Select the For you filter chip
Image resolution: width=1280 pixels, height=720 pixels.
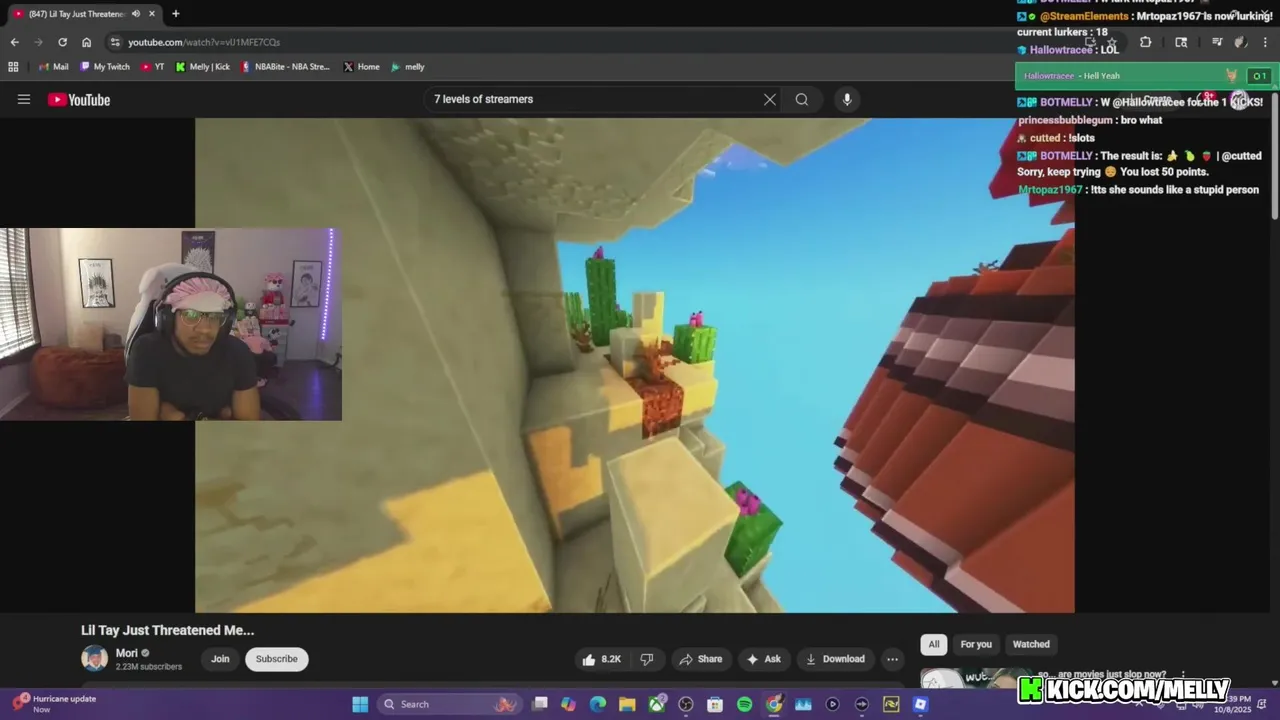[976, 644]
